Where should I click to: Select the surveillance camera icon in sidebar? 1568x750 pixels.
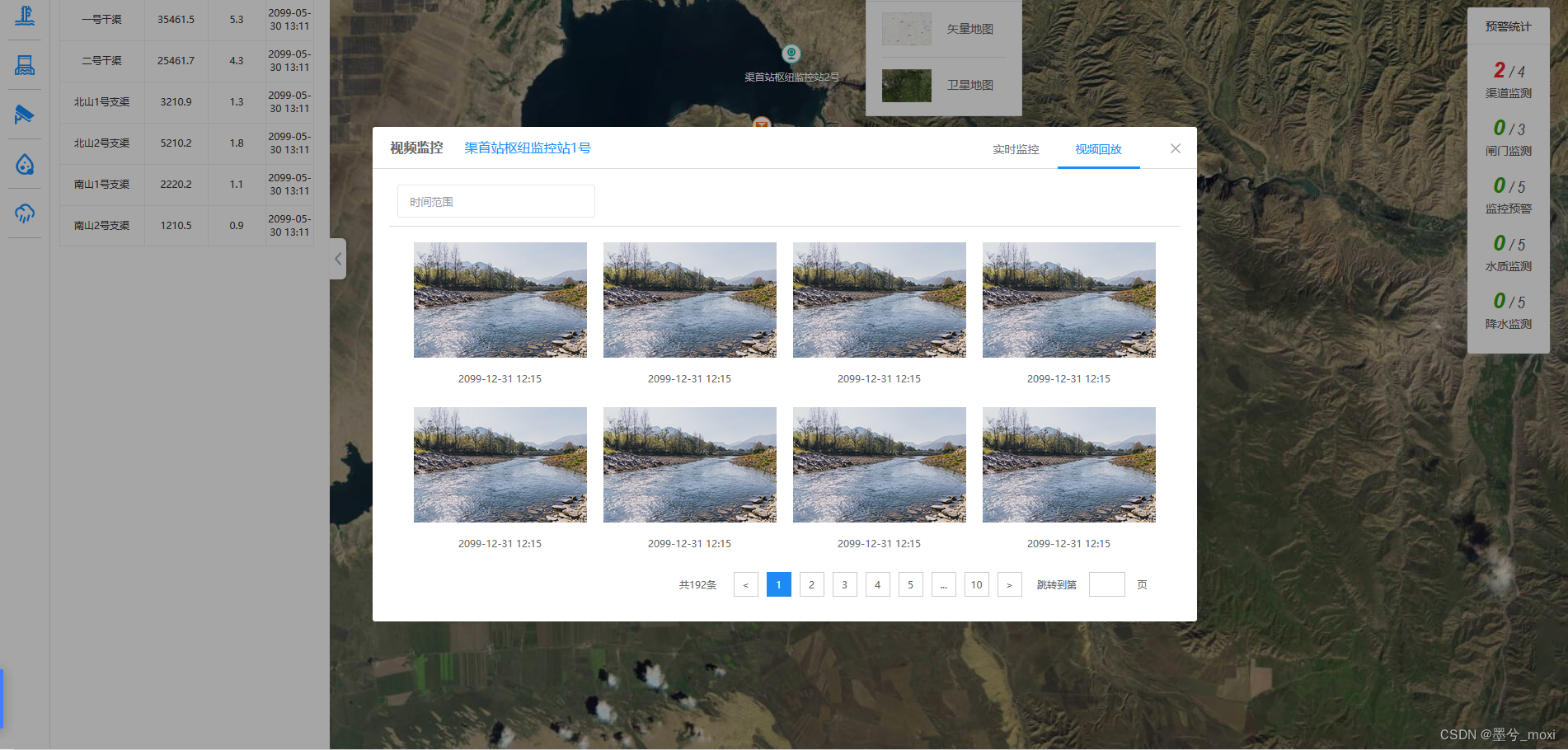tap(25, 115)
